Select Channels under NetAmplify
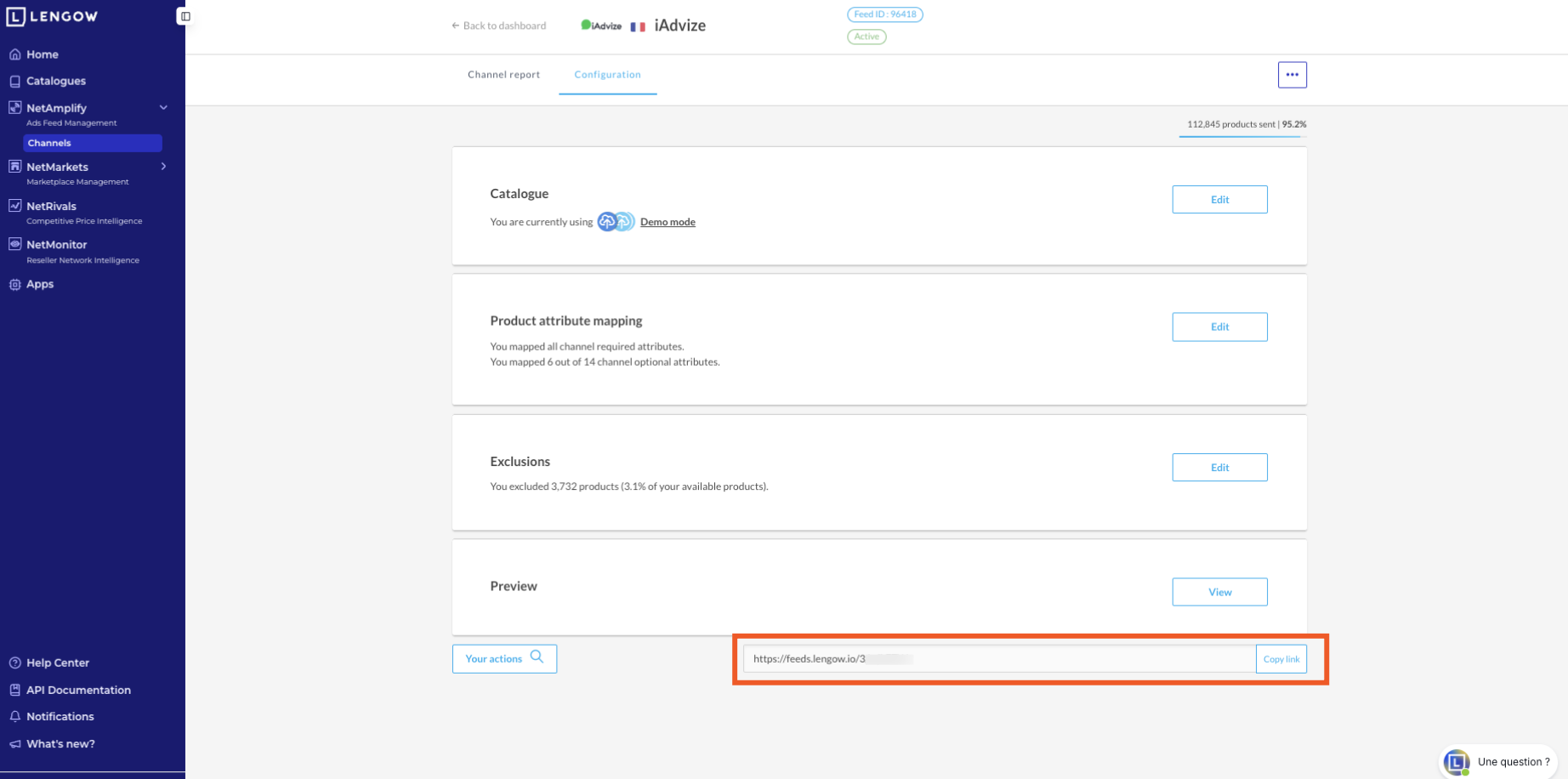Image resolution: width=1568 pixels, height=779 pixels. (x=92, y=143)
